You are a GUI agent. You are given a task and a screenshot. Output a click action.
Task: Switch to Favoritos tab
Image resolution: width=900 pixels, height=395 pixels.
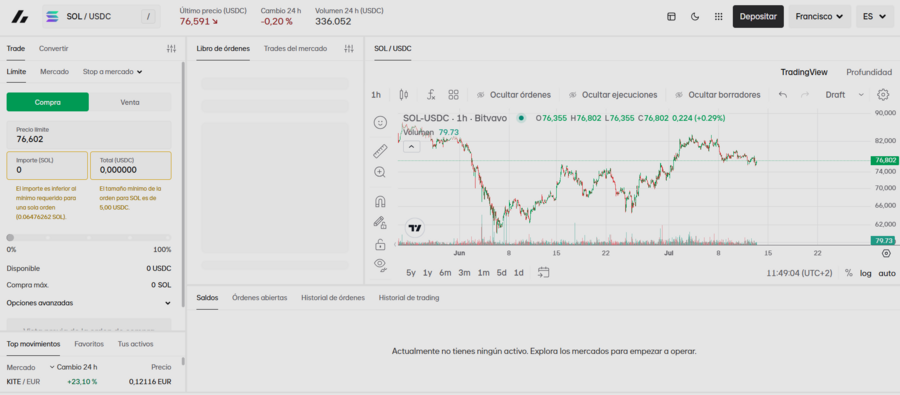[89, 344]
